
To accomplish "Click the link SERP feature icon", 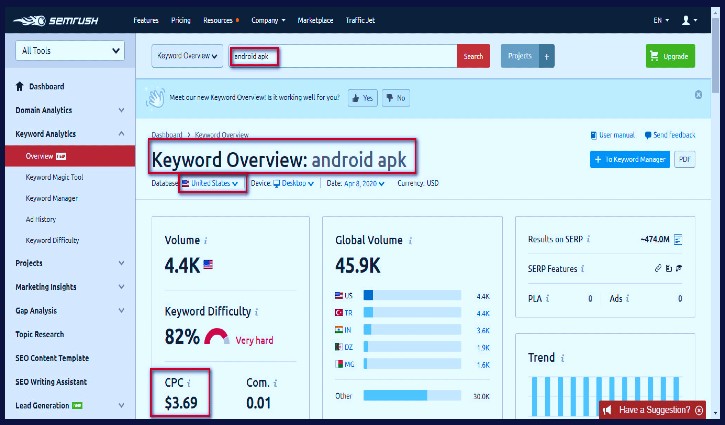I will point(658,268).
